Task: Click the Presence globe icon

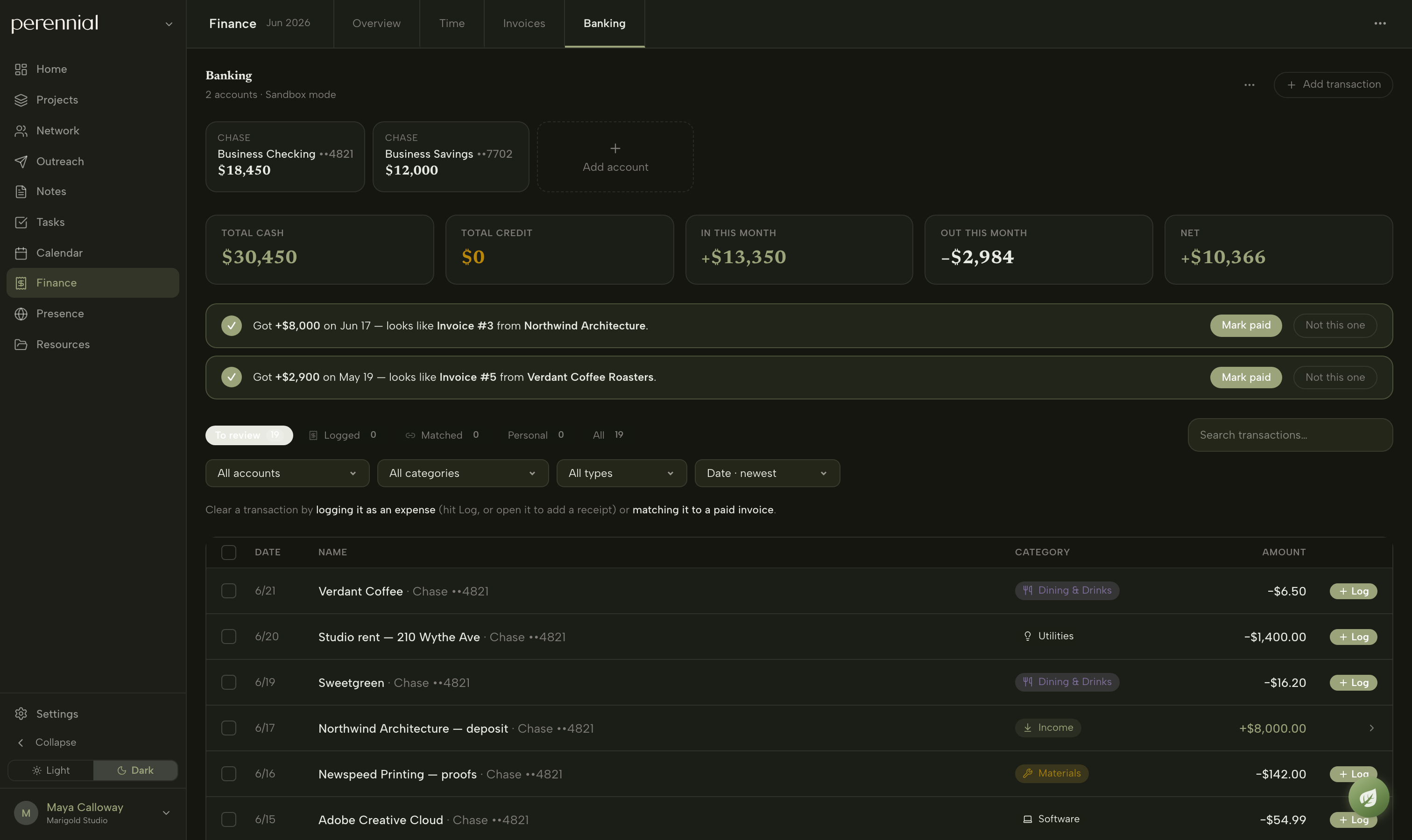Action: tap(21, 314)
